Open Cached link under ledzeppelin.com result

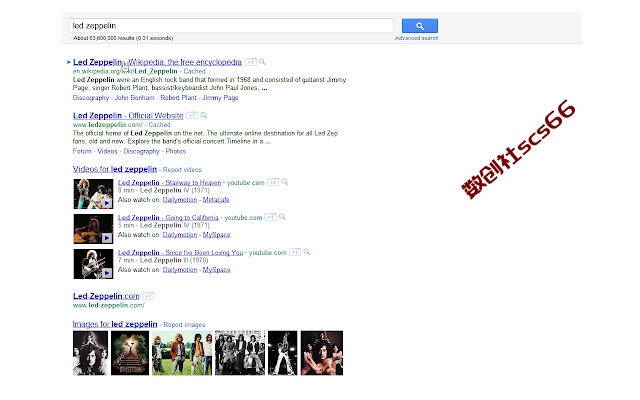159,124
